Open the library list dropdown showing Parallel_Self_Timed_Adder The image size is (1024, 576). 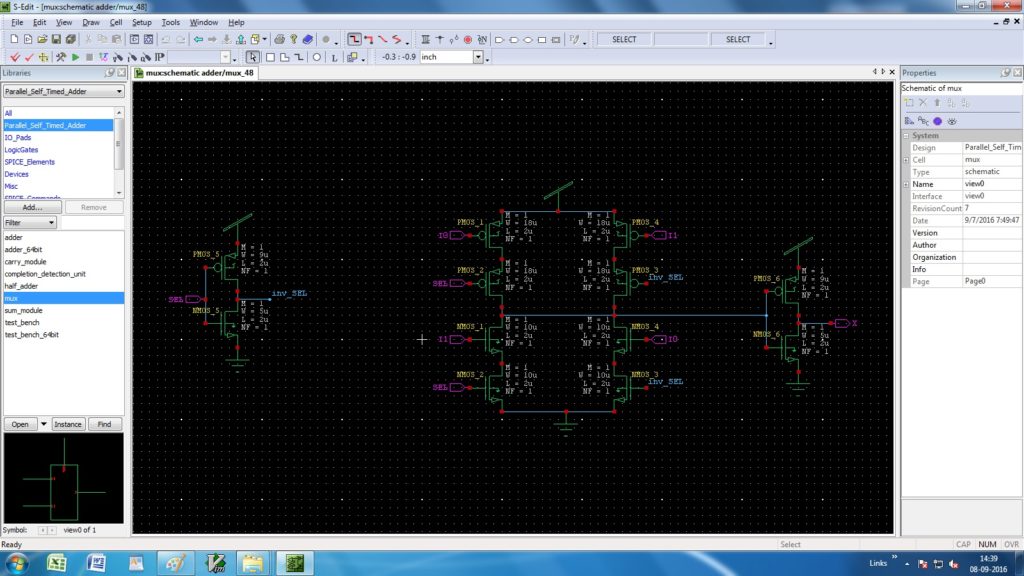(118, 91)
